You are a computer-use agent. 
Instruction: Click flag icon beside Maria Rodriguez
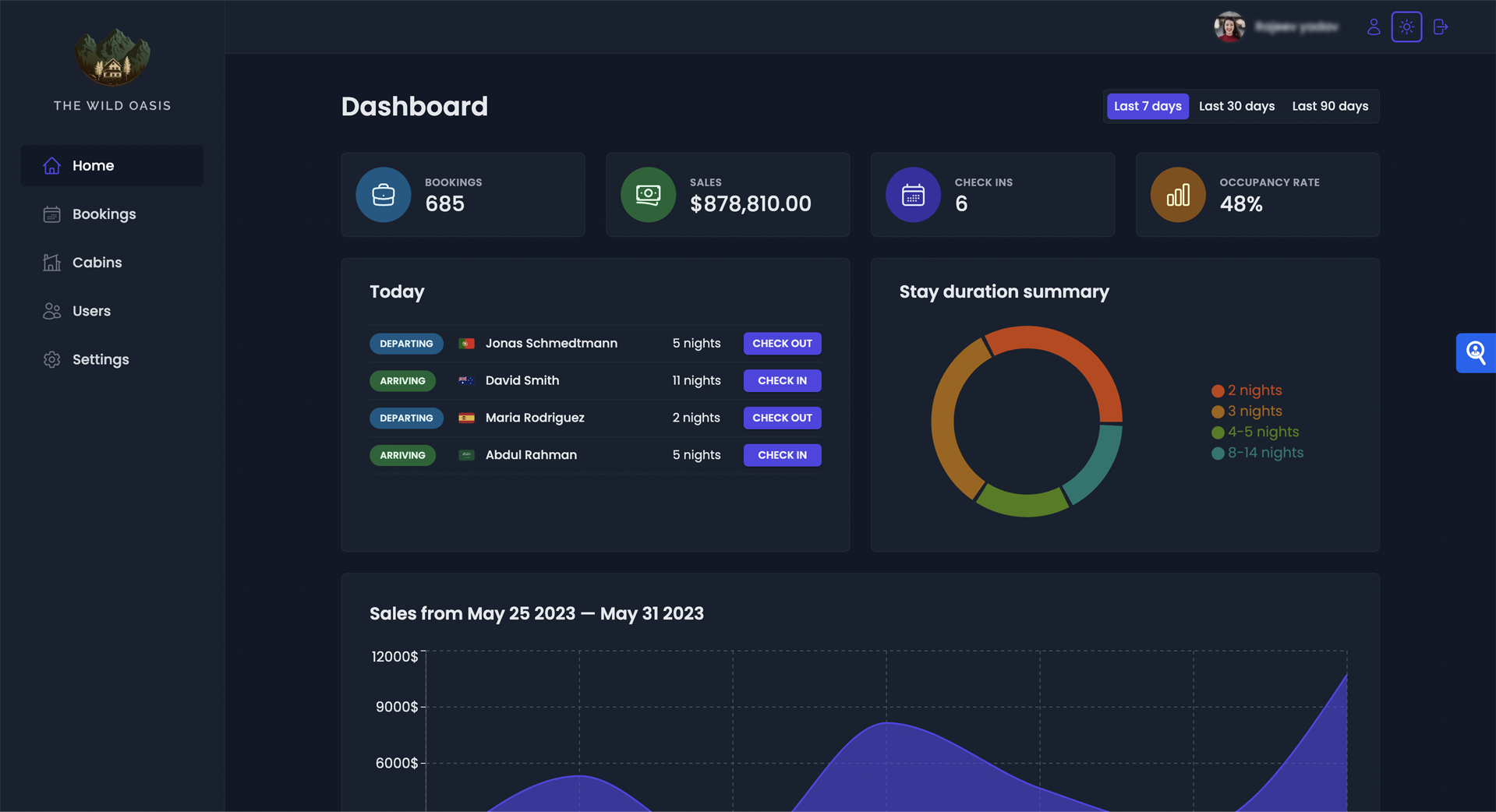click(466, 418)
